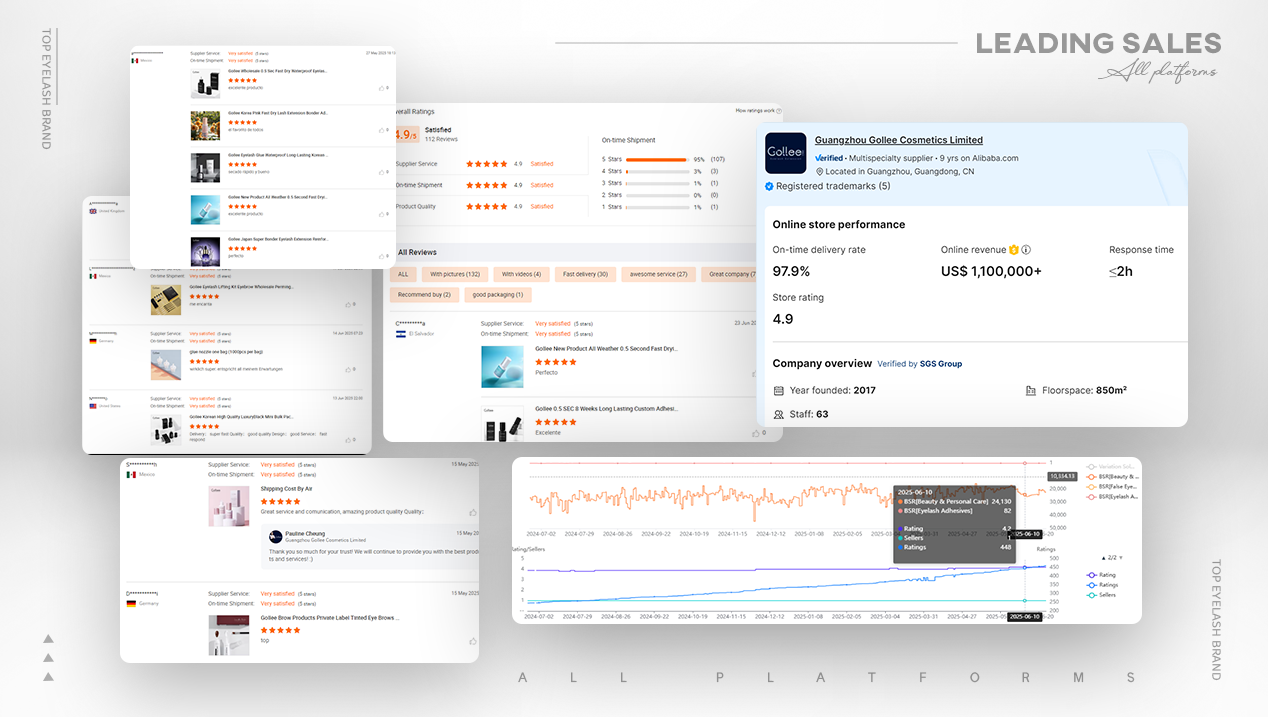Open Shipping Cost By Air product thumbnail
Screen dimensions: 1268x717
point(228,506)
